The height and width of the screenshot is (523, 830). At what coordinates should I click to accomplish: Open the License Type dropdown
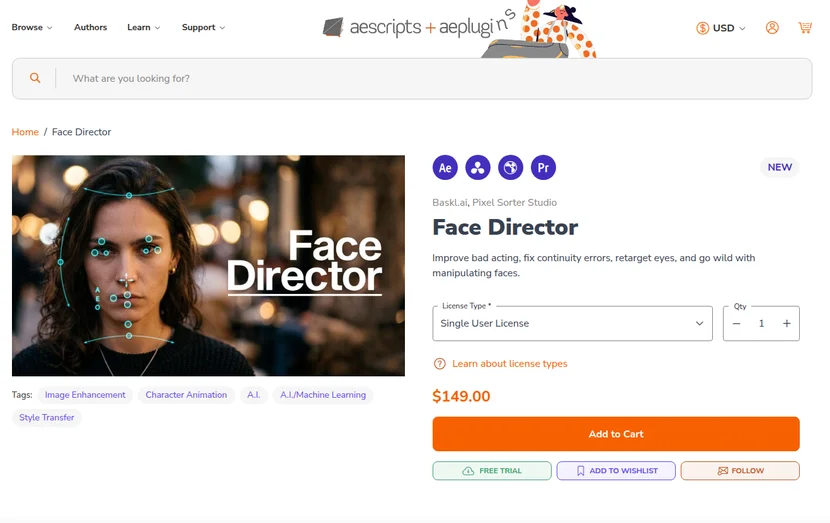572,323
